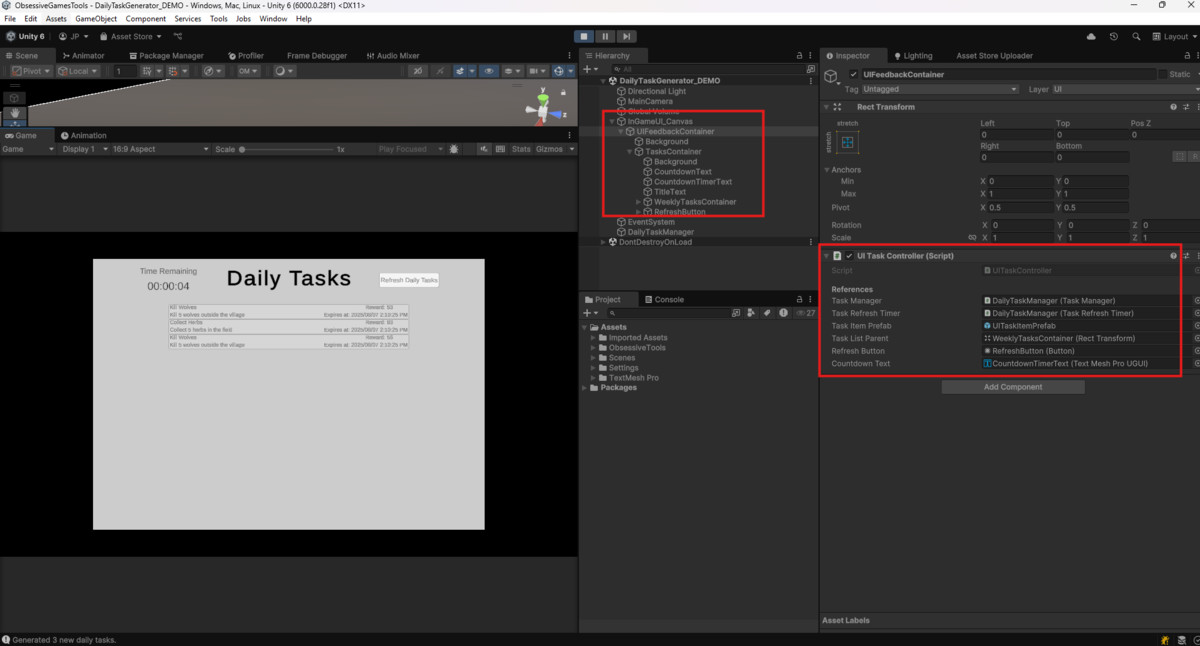Screen dimensions: 1200x646
Task: Click Refresh Daily Tasks button in game
Action: click(x=409, y=280)
